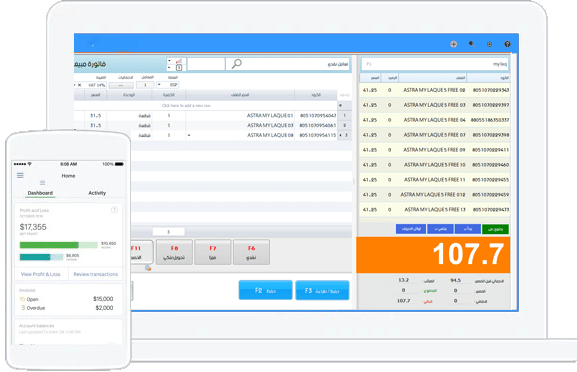Click the leftmost blue filter button above total
Screen dimensions: 577x372
click(411, 229)
